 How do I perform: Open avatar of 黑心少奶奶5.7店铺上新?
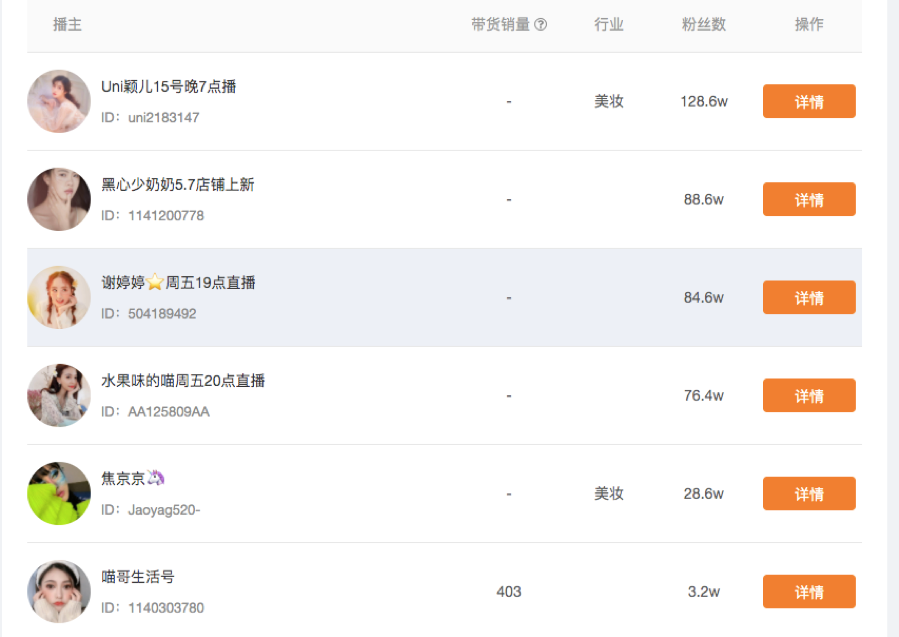(x=59, y=200)
